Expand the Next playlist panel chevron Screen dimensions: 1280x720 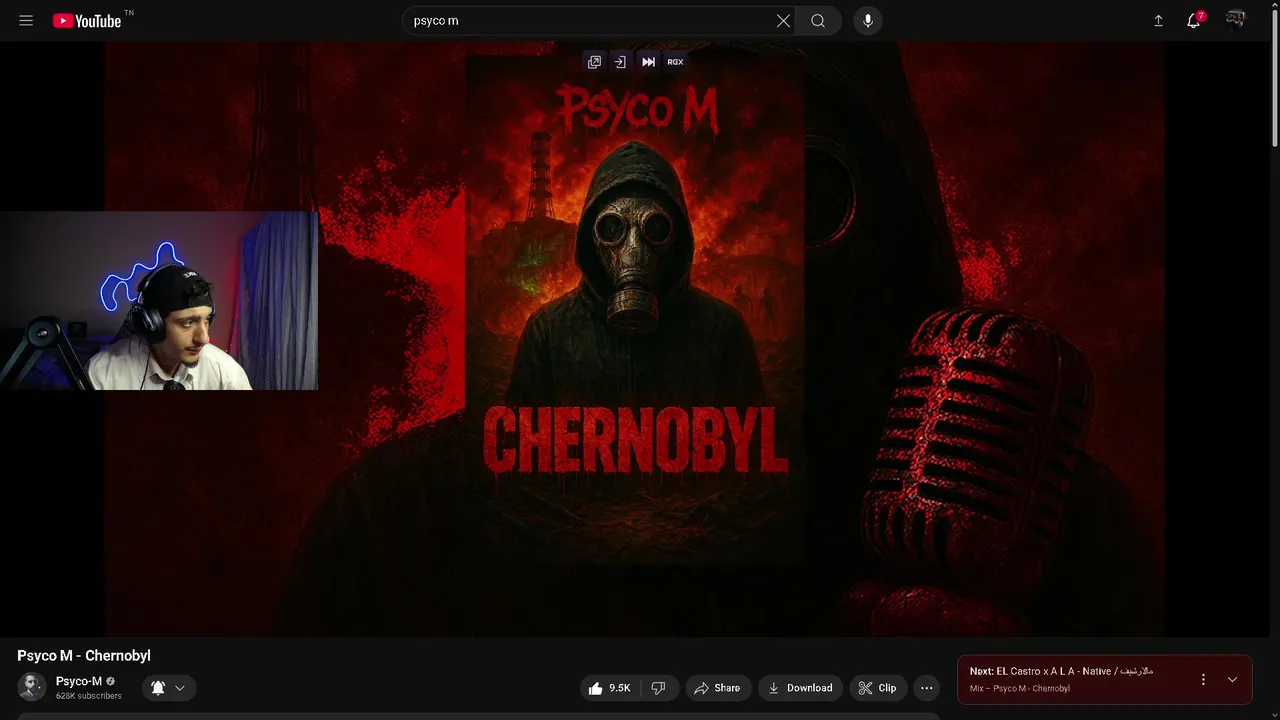tap(1232, 679)
